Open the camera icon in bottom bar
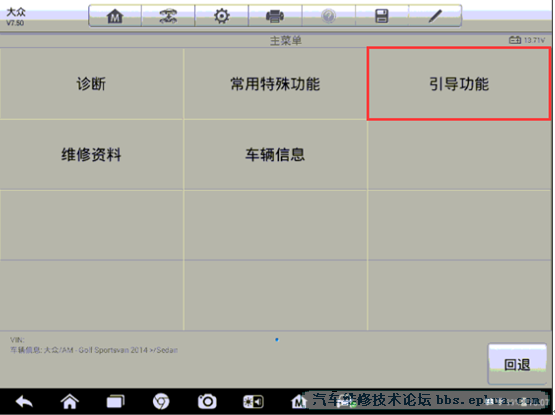Viewport: 555px width, 415px height. pyautogui.click(x=207, y=402)
